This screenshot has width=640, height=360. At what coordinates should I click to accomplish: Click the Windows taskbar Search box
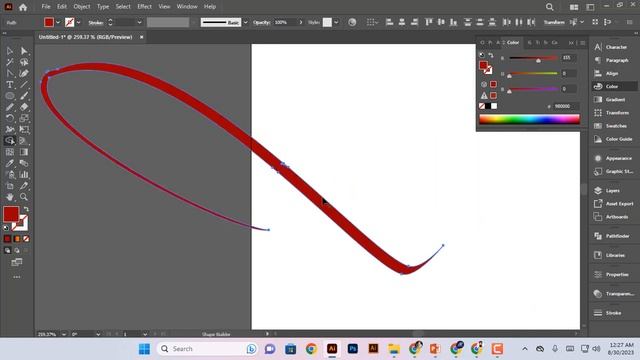coord(207,349)
